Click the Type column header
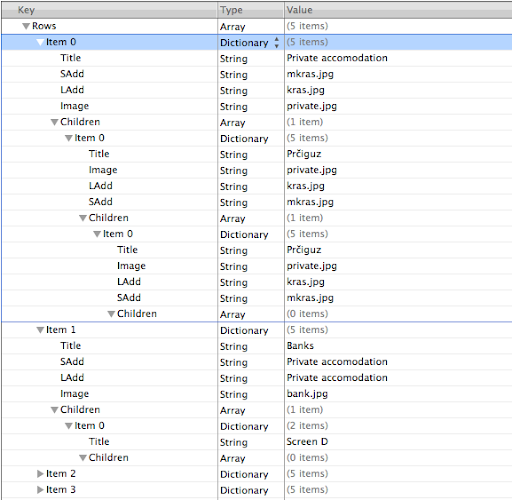 tap(251, 10)
